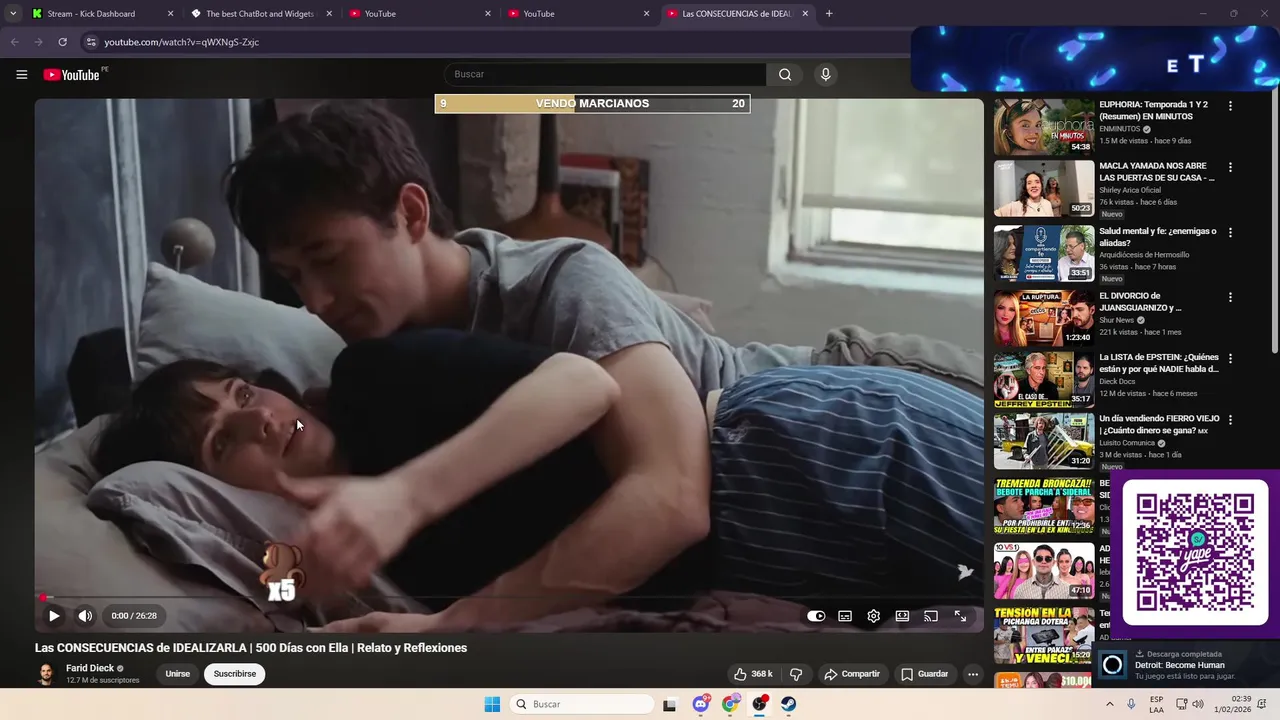Screen dimensions: 1280x720
Task: Cast video to a TV
Action: pyautogui.click(x=931, y=616)
